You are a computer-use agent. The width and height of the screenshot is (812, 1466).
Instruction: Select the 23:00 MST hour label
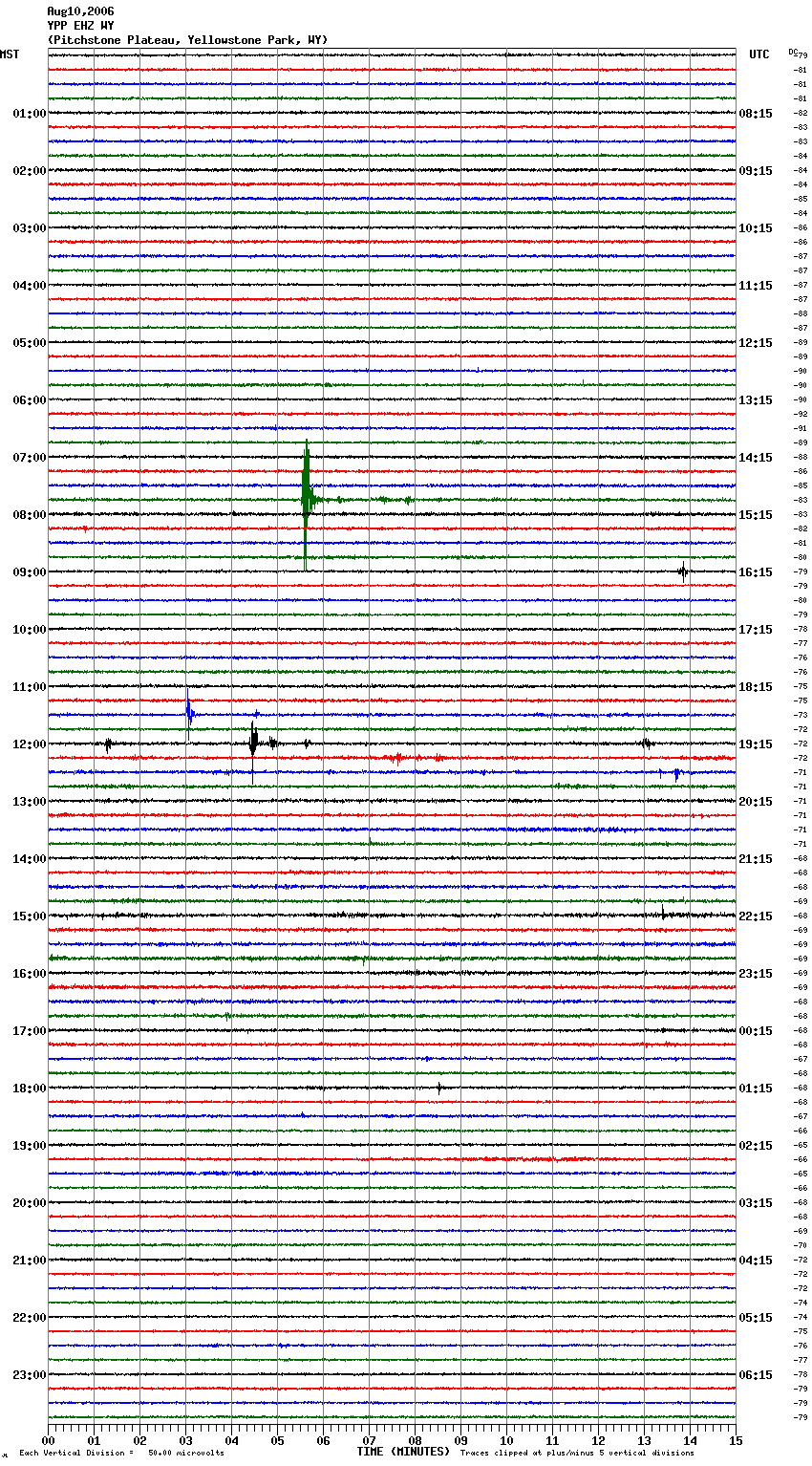tap(30, 1375)
